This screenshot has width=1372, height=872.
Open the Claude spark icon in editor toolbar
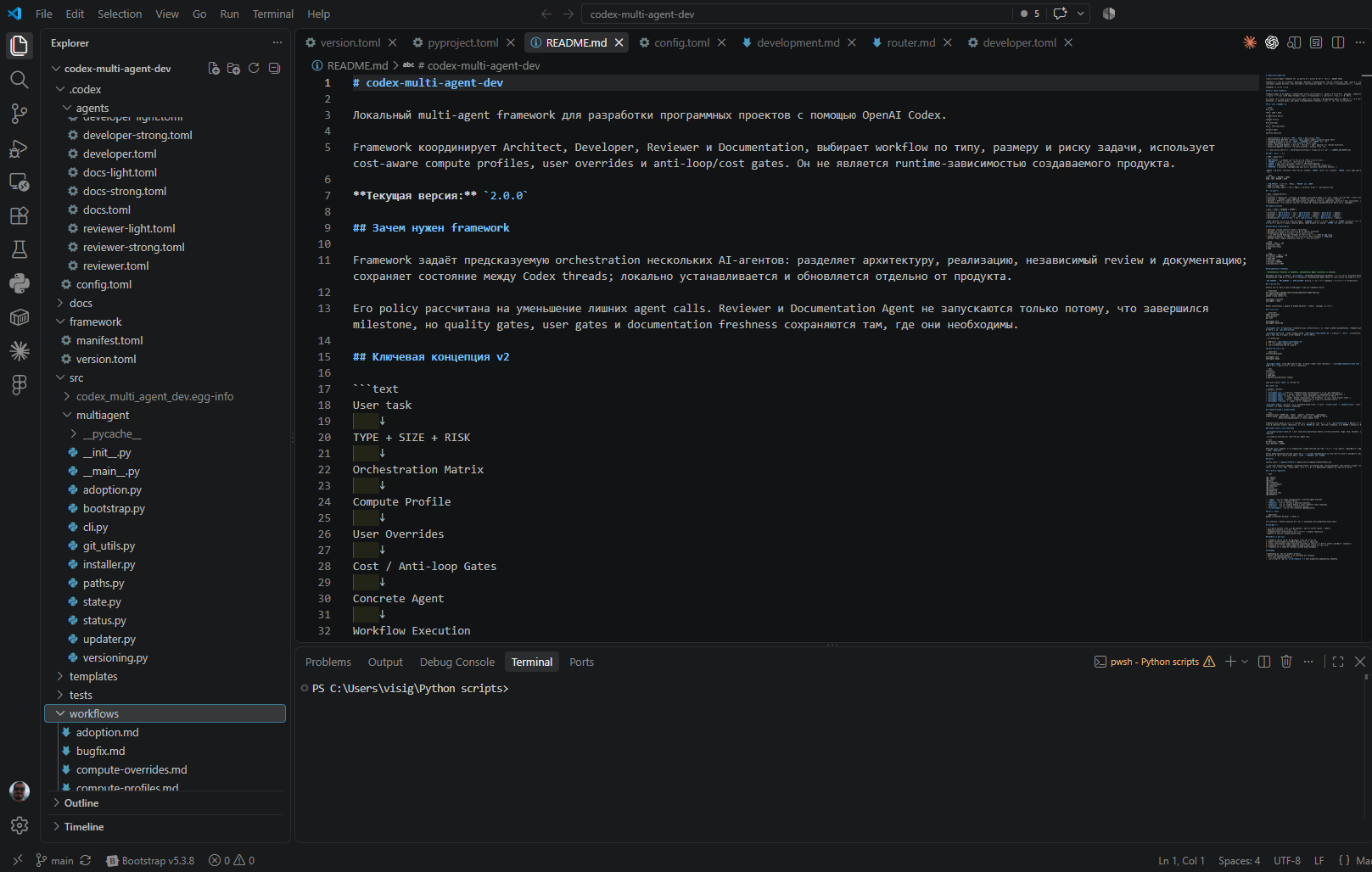[1250, 42]
